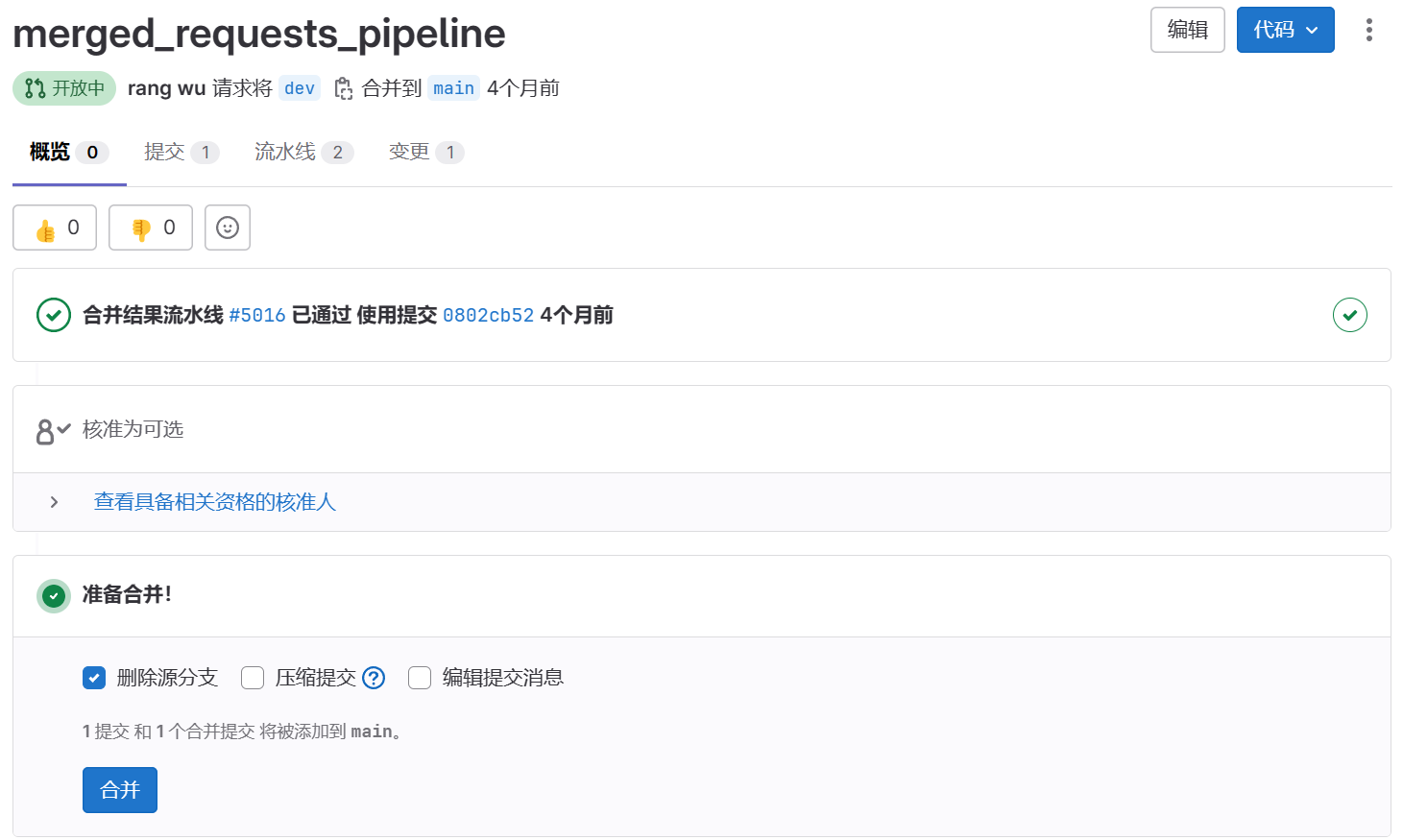Expand the eligible approvers chevron
Image resolution: width=1403 pixels, height=840 pixels.
click(x=55, y=502)
